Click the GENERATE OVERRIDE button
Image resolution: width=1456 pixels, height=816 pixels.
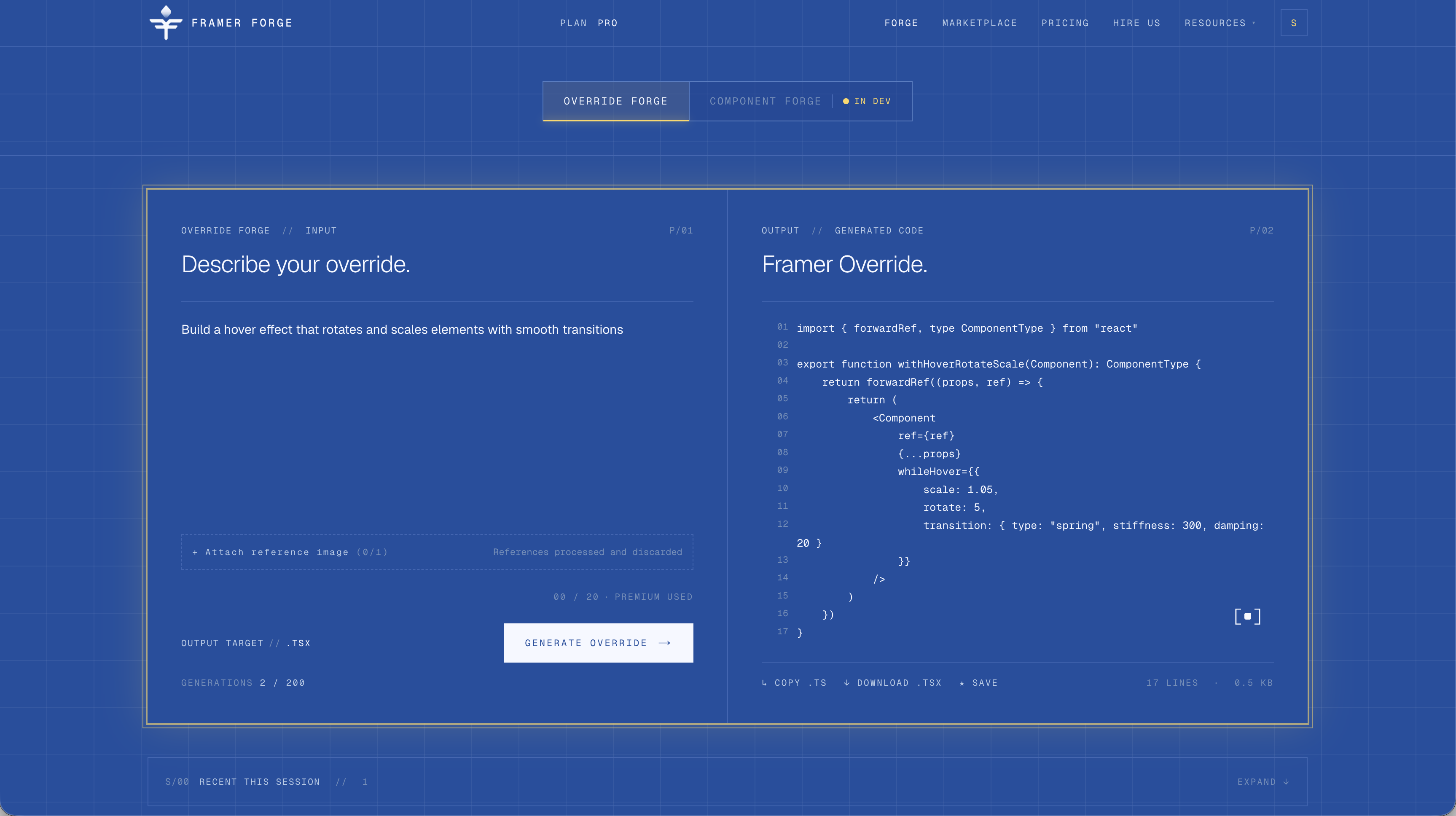599,643
